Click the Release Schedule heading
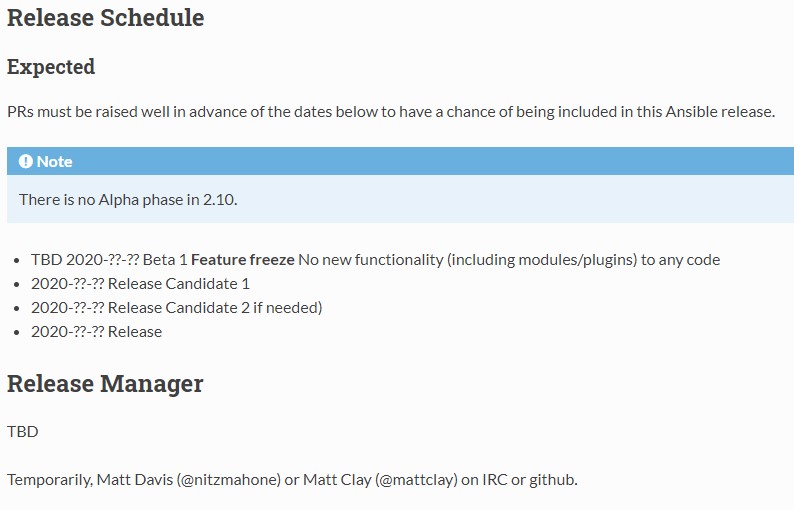This screenshot has height=510, width=794. [x=105, y=18]
